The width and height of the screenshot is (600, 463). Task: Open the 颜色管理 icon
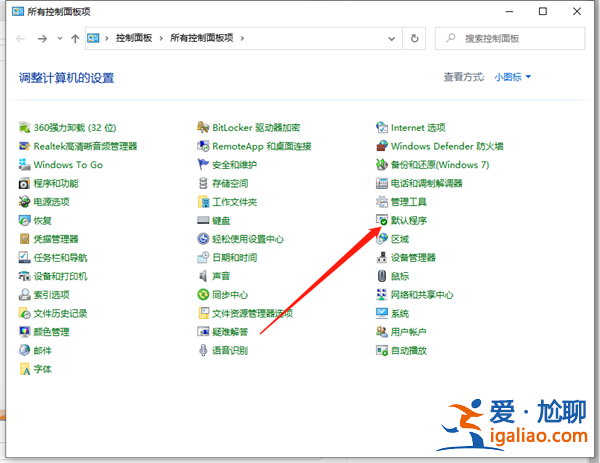[x=24, y=332]
